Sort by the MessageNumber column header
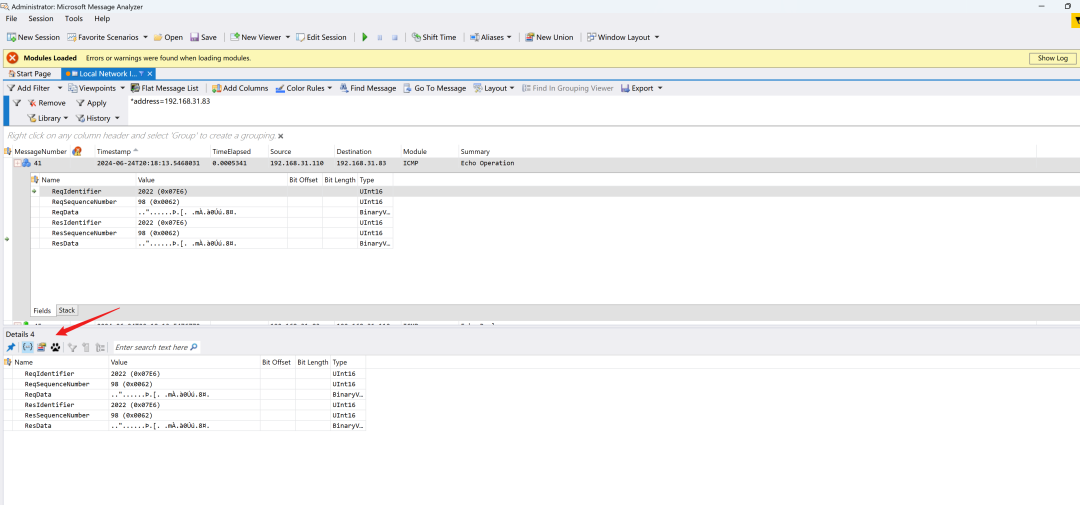This screenshot has height=505, width=1080. point(41,151)
